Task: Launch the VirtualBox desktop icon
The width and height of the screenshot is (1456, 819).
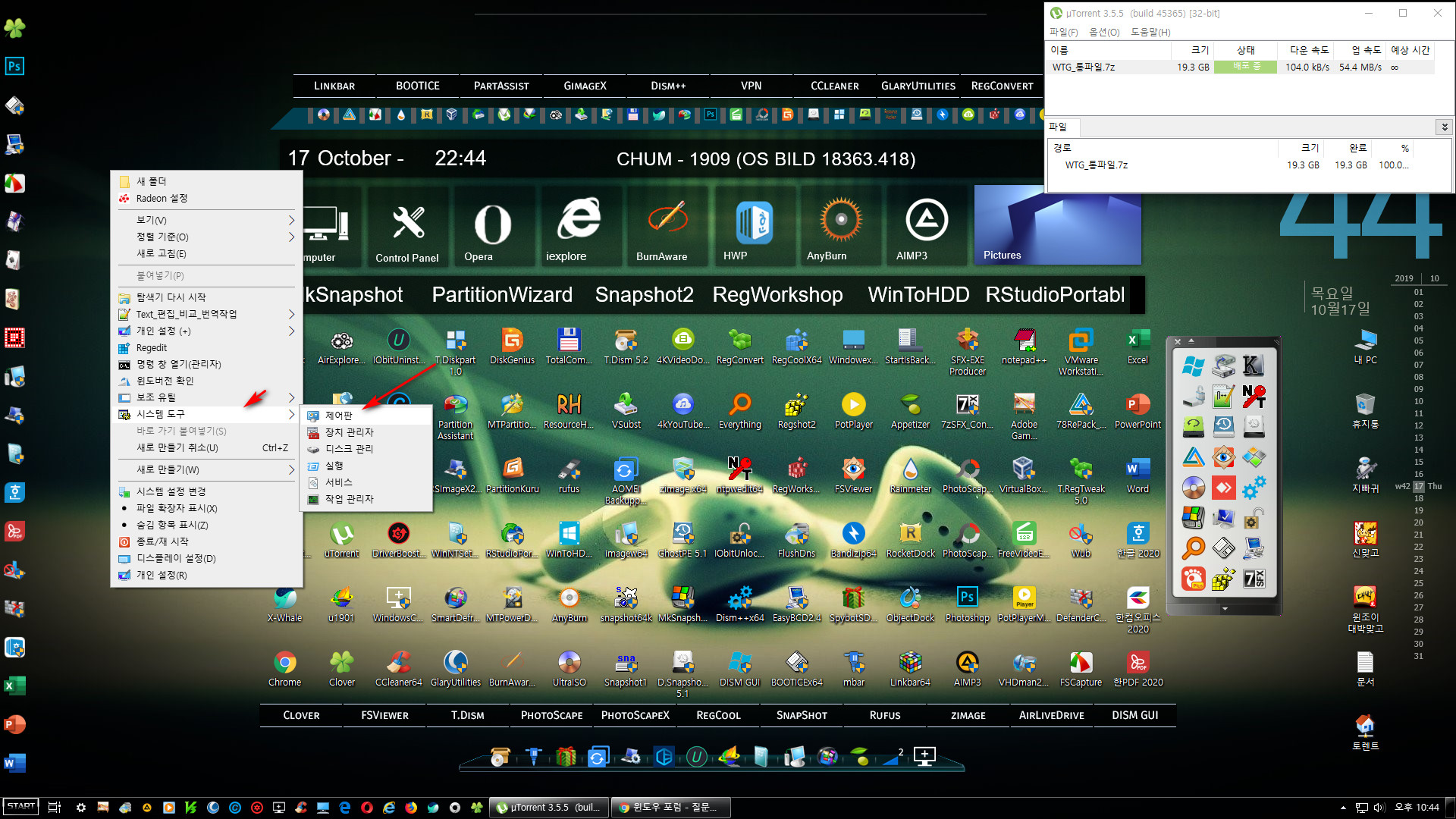Action: [1023, 475]
